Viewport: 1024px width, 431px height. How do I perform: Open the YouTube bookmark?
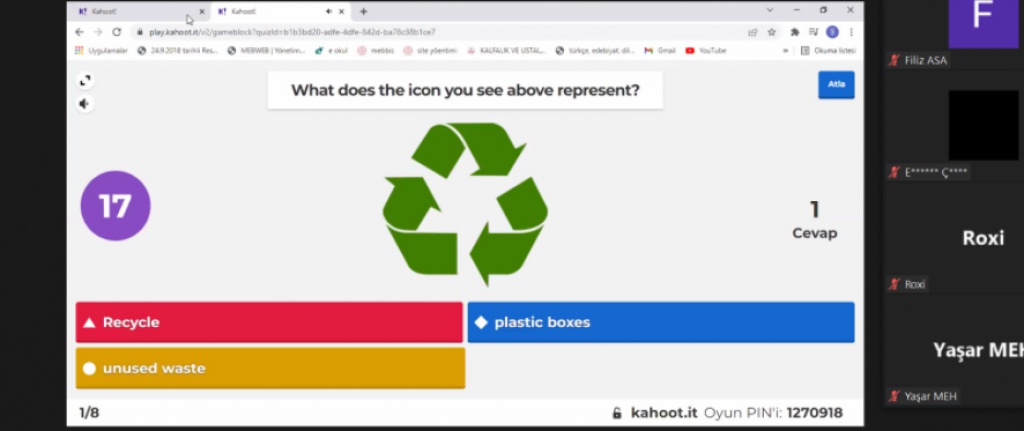[x=706, y=50]
